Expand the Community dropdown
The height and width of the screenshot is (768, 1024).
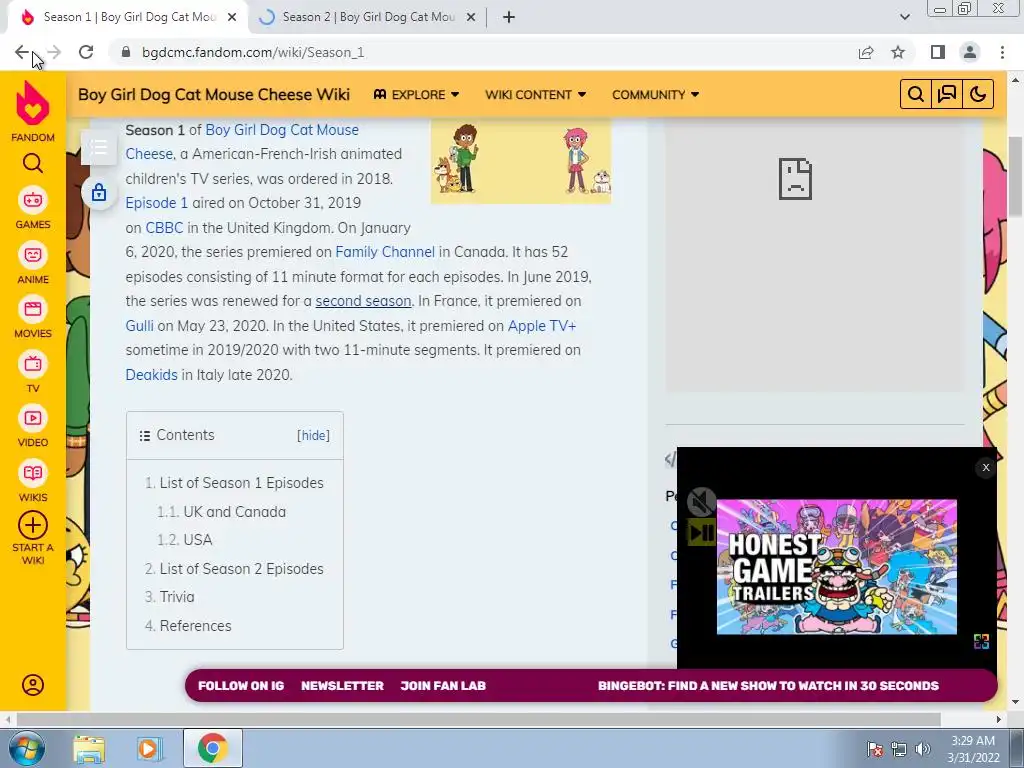(656, 95)
